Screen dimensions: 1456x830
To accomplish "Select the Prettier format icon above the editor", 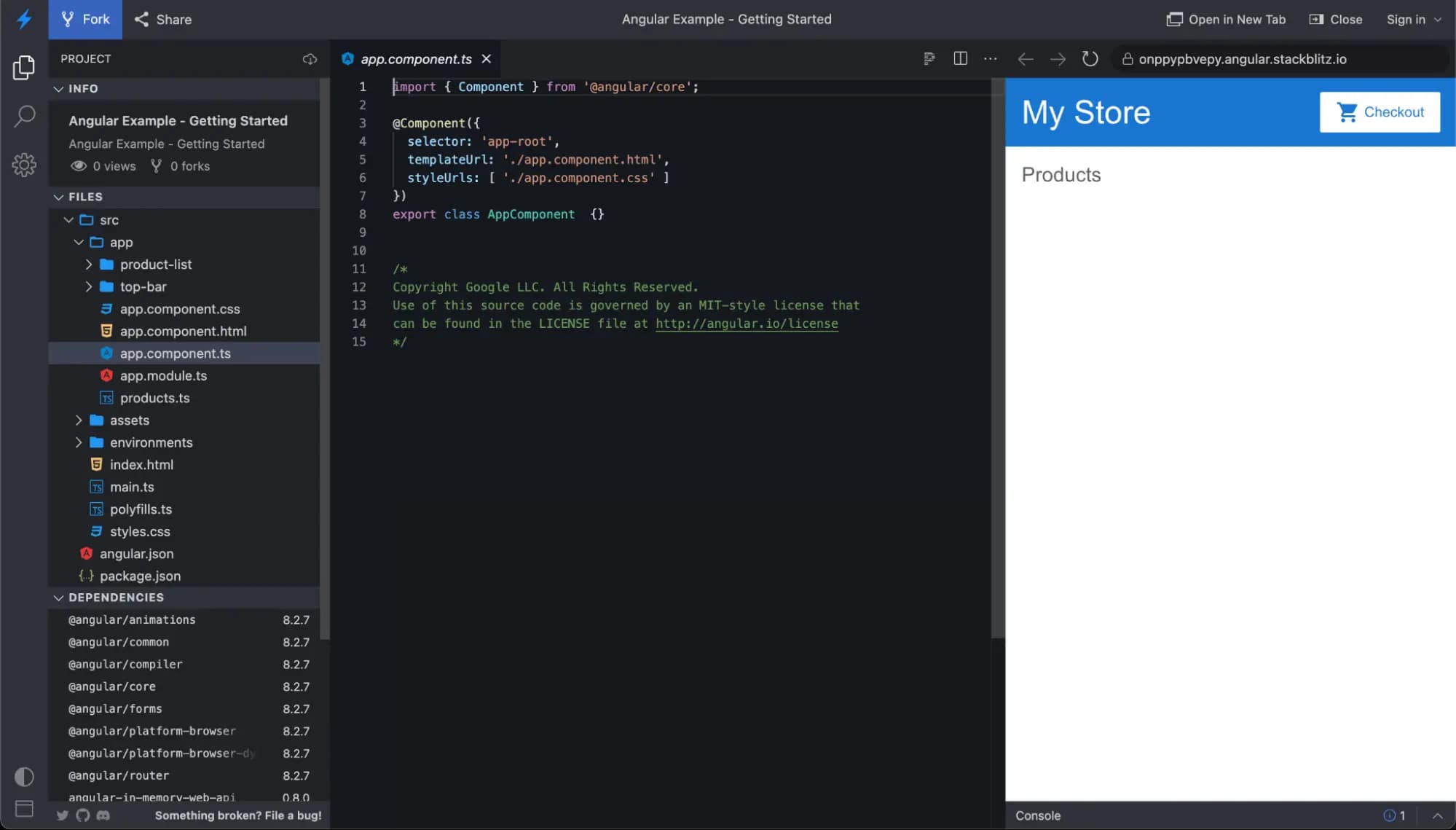I will tap(929, 58).
